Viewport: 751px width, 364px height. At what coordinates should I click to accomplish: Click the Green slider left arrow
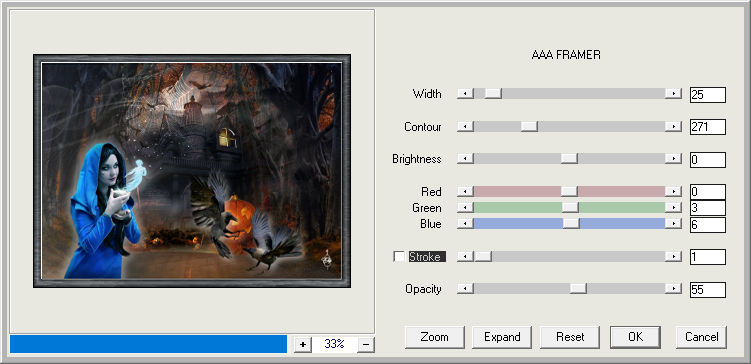click(x=465, y=207)
